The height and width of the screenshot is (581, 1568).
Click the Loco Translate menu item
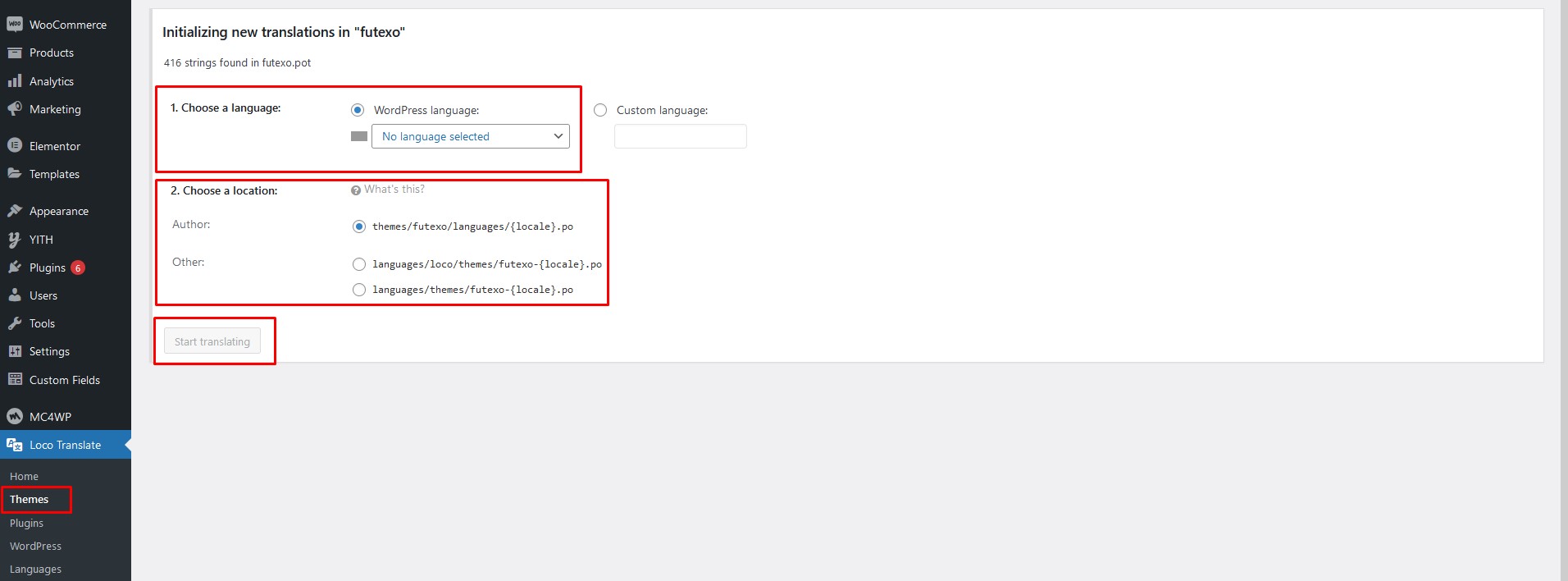coord(65,445)
